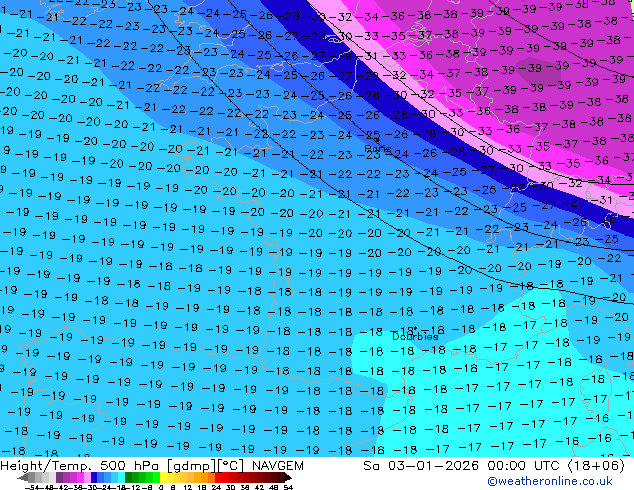The image size is (634, 490).
Task: Pick the bright red swatch at the 24 label
Action: point(218,477)
